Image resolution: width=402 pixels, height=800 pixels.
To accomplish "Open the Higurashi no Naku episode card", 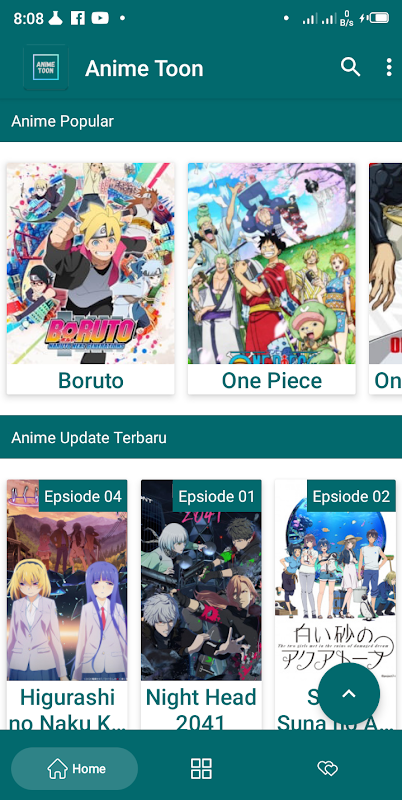I will (67, 605).
